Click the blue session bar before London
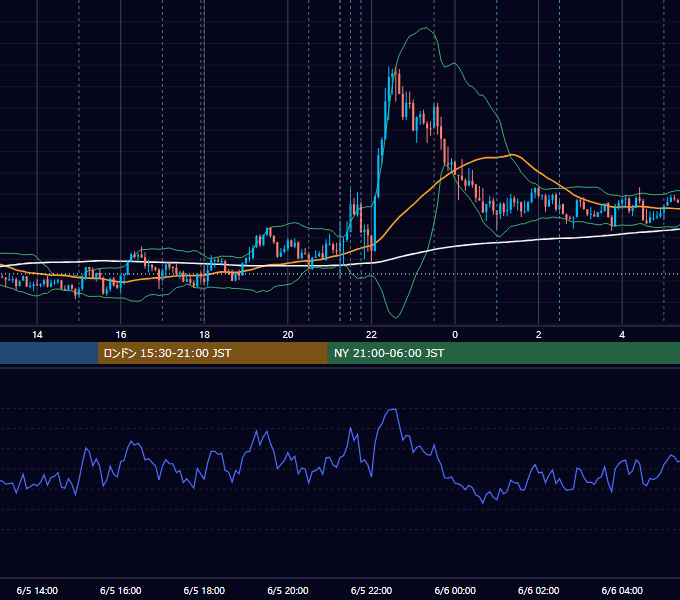The width and height of the screenshot is (680, 600). [x=49, y=353]
